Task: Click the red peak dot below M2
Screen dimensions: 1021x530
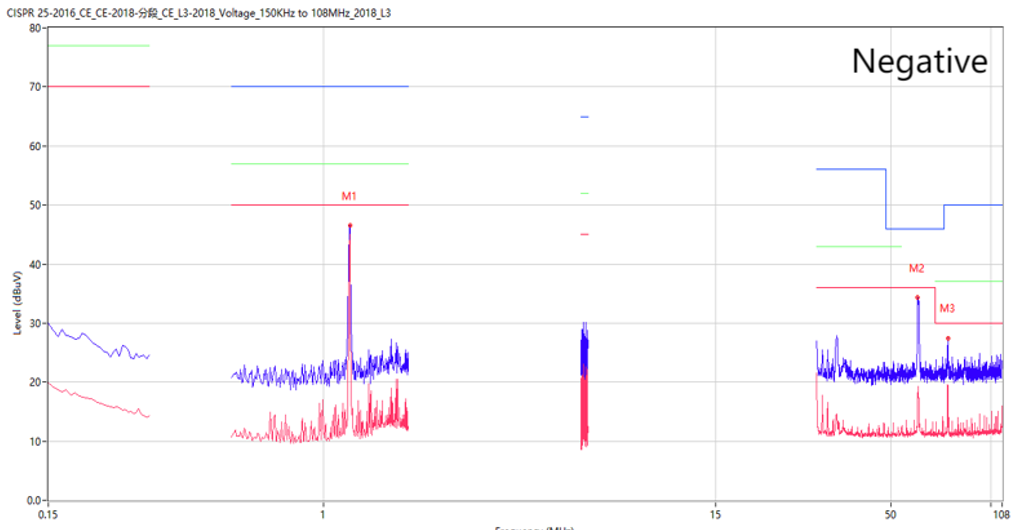Action: click(917, 298)
